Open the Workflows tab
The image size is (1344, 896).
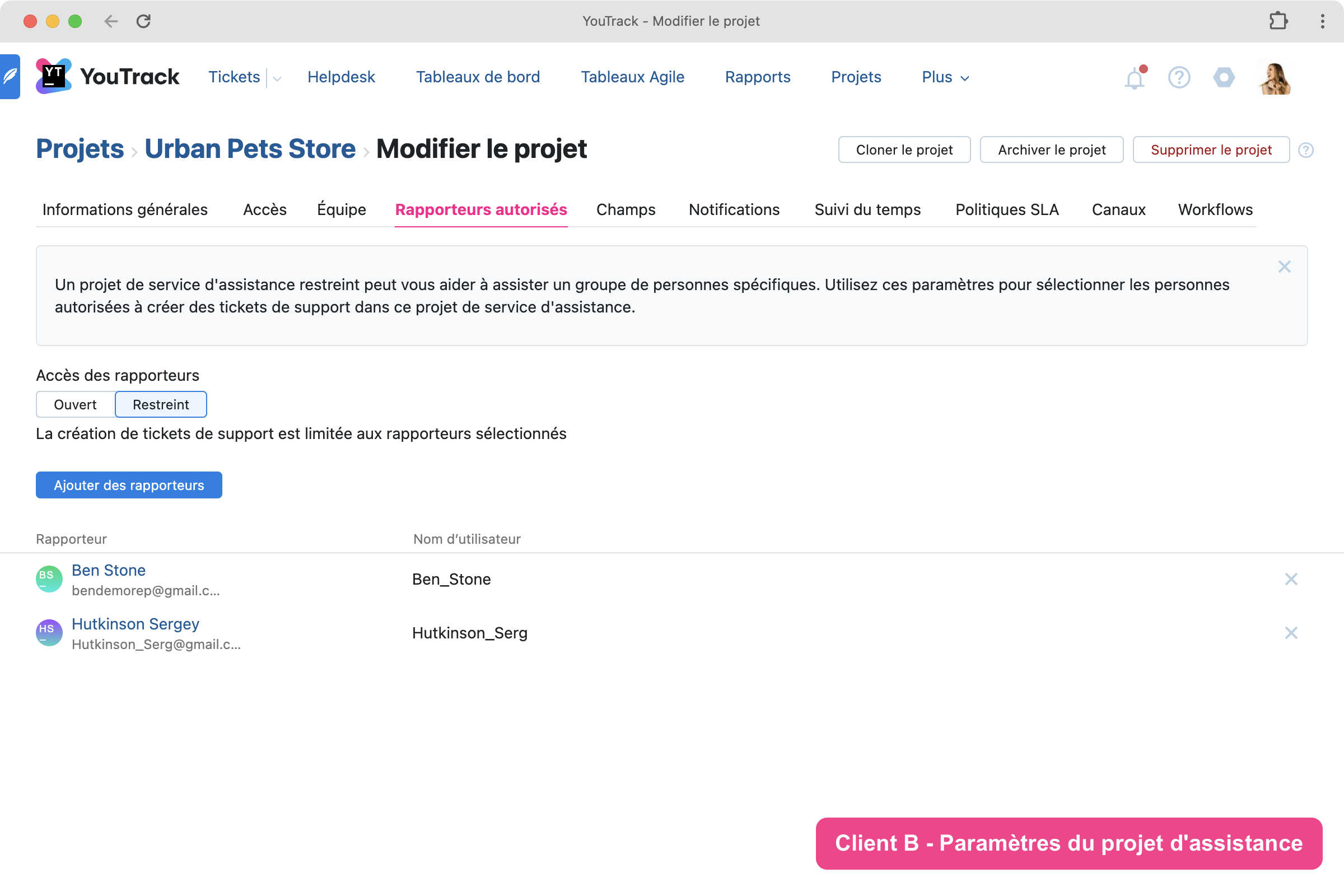(x=1215, y=209)
